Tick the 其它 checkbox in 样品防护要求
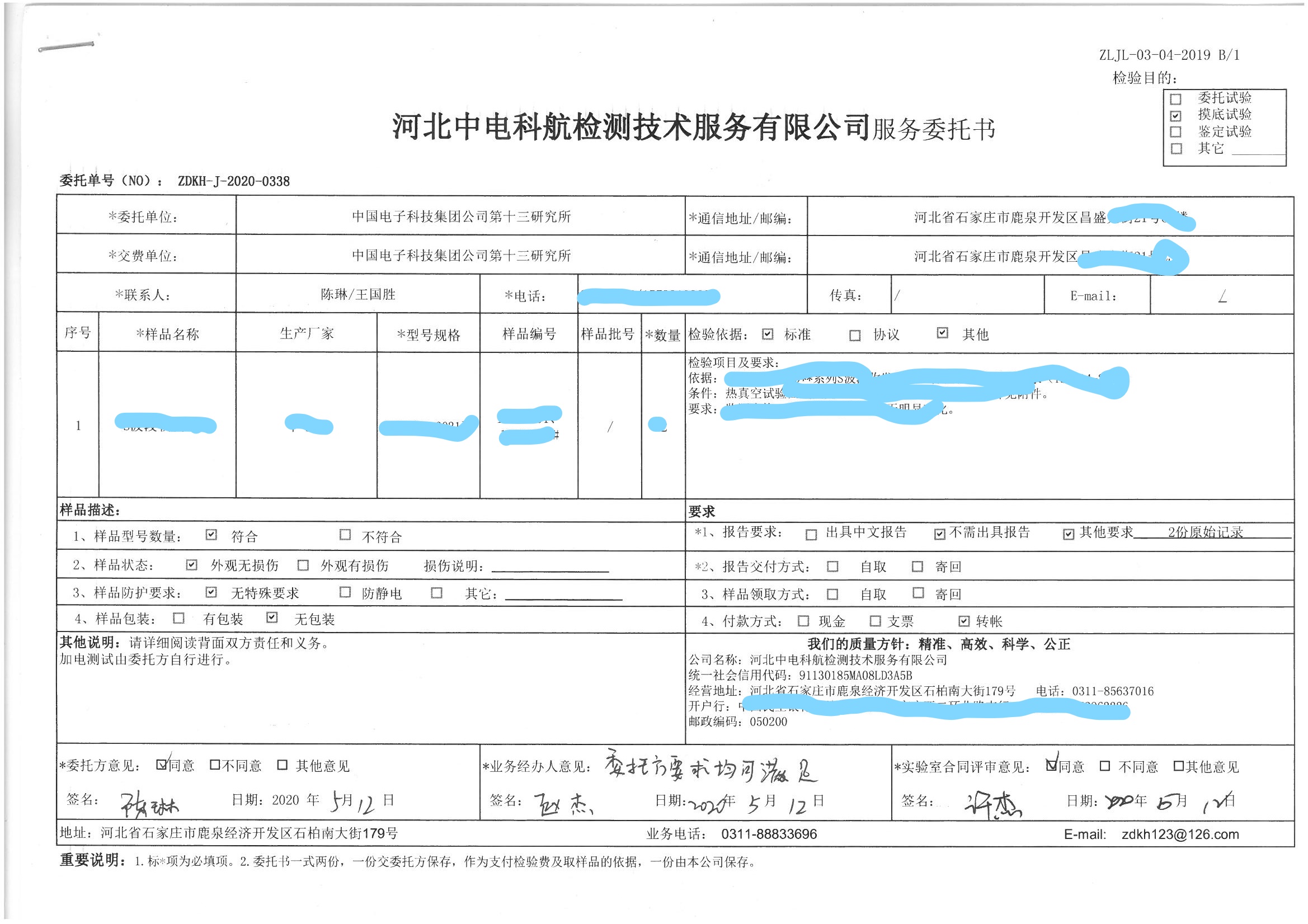This screenshot has height=924, width=1308. [436, 593]
